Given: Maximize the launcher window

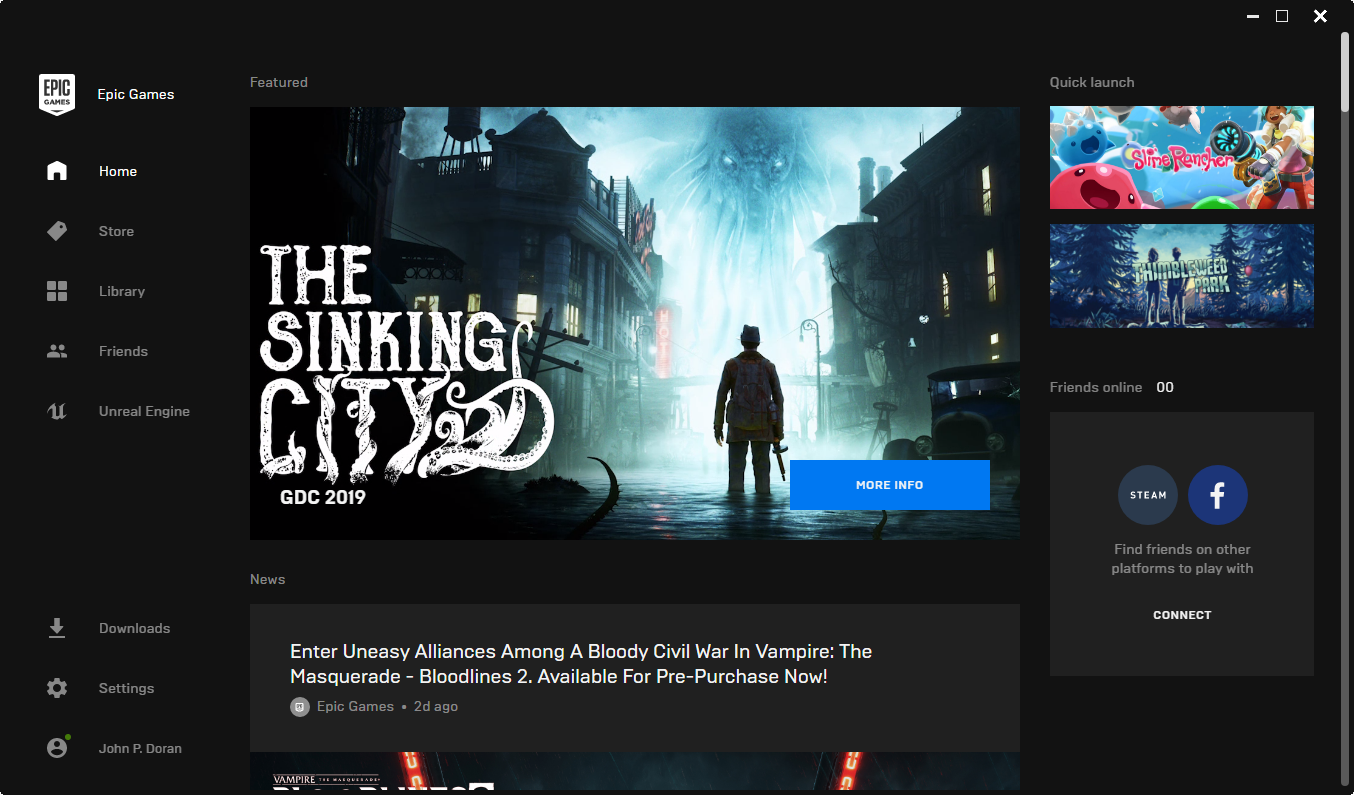Looking at the screenshot, I should click(x=1282, y=16).
